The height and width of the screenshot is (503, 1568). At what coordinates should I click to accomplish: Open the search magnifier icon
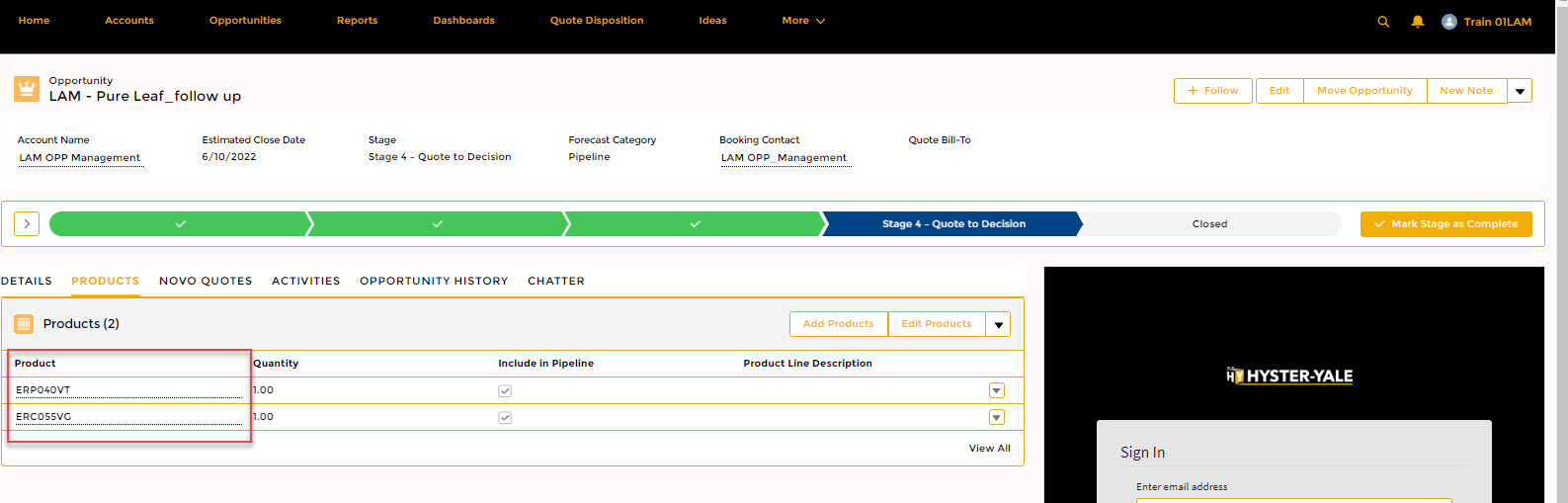pyautogui.click(x=1383, y=22)
